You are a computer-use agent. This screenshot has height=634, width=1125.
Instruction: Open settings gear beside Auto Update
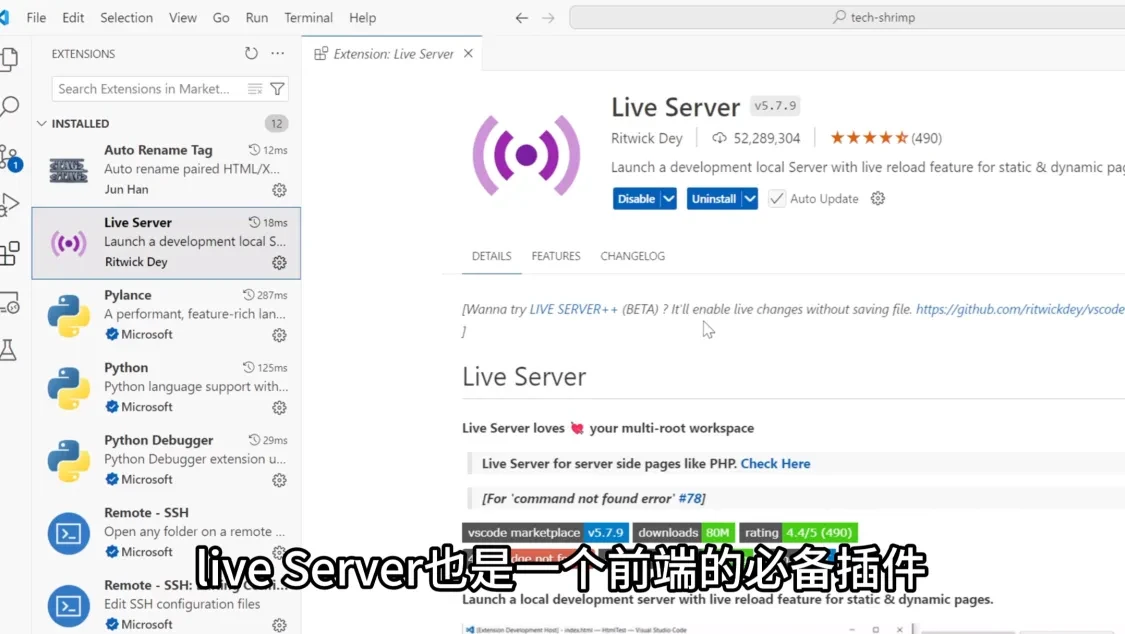pos(877,199)
